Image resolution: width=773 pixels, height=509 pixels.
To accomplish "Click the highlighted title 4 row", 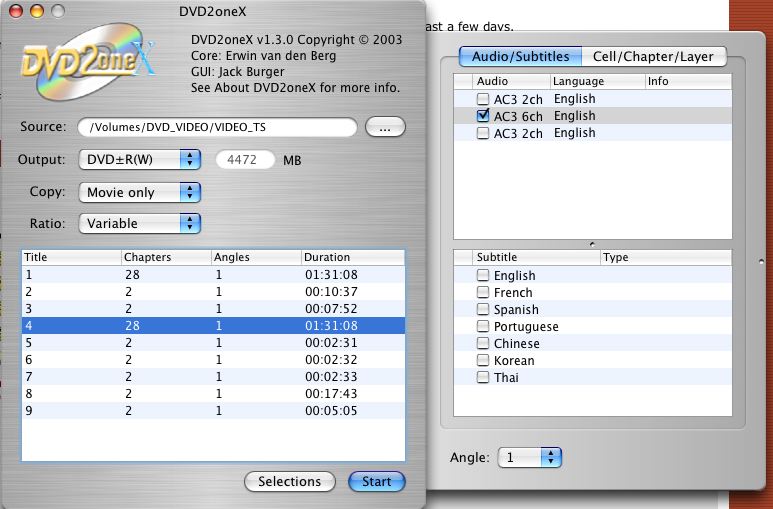I will pos(213,326).
